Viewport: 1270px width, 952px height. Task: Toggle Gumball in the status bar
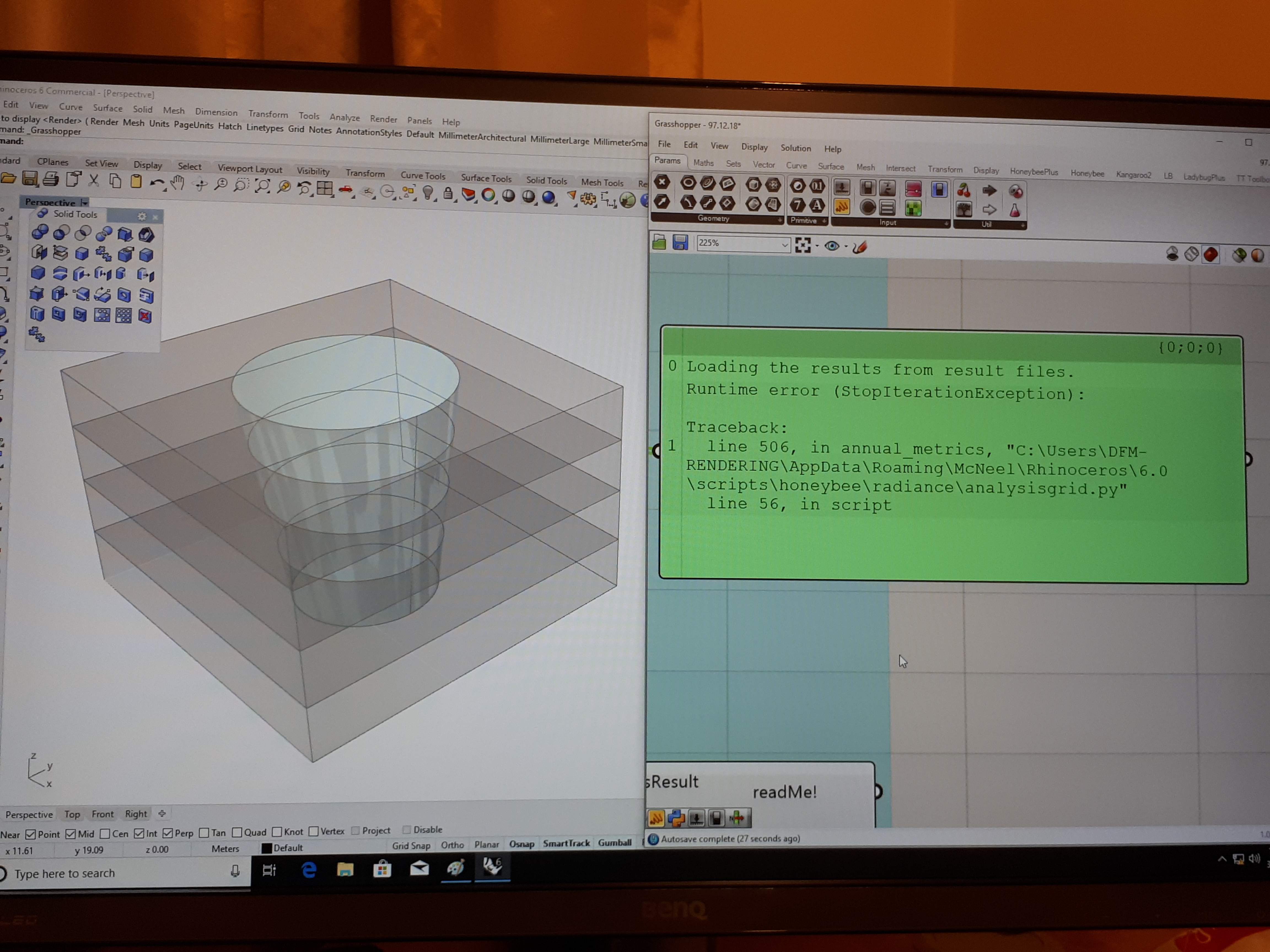614,842
